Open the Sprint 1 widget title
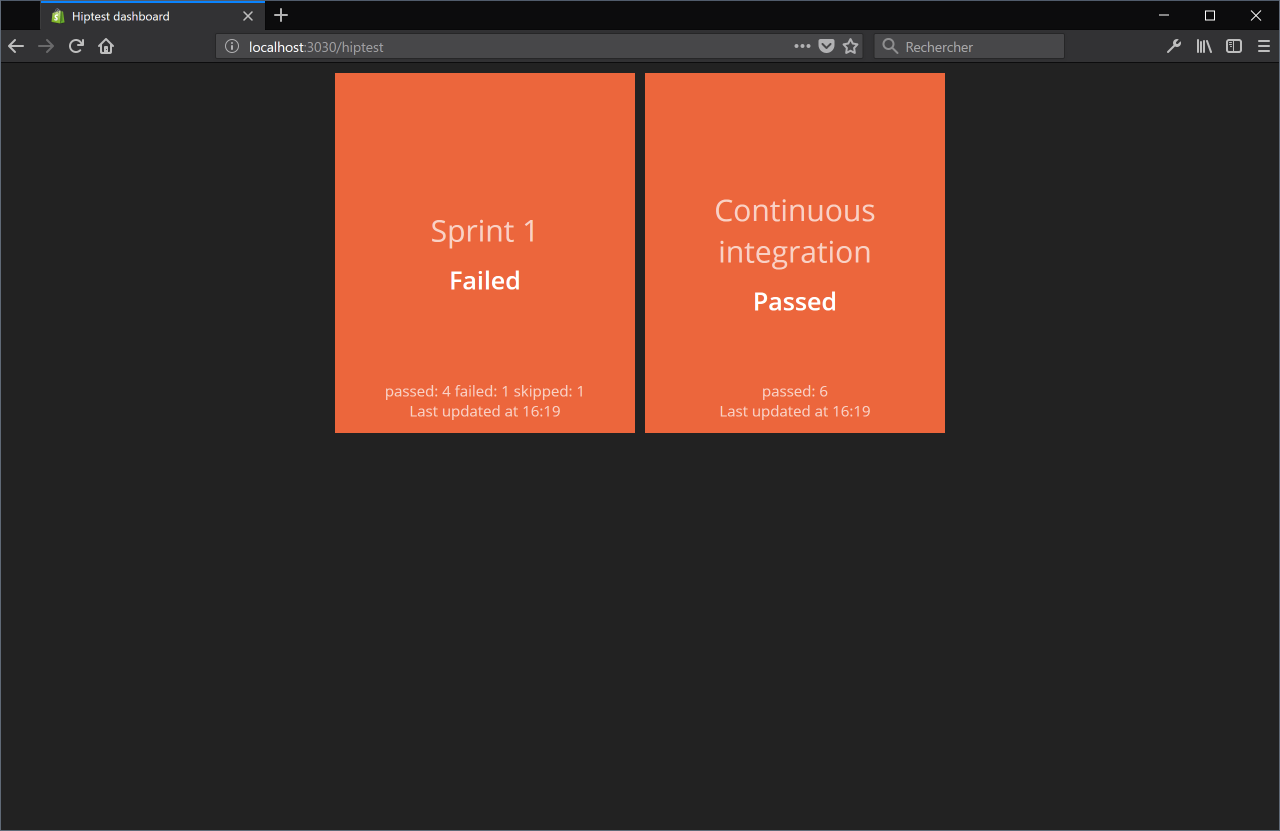The image size is (1280, 831). click(484, 231)
